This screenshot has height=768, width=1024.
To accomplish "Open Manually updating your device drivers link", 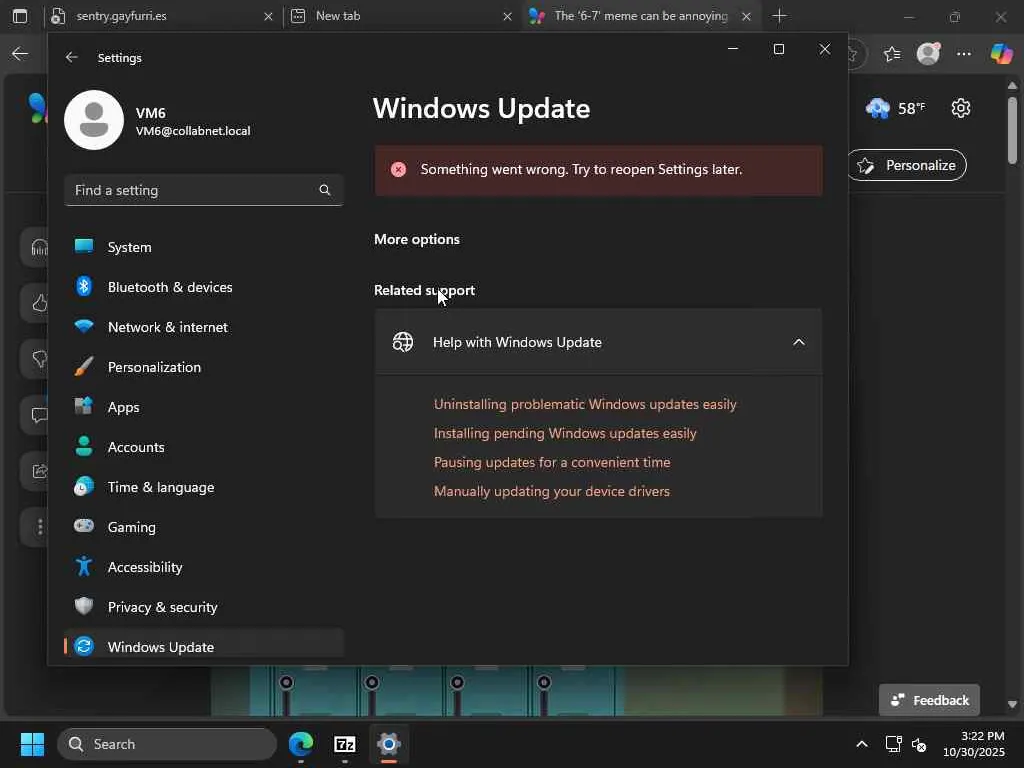I will pos(552,490).
